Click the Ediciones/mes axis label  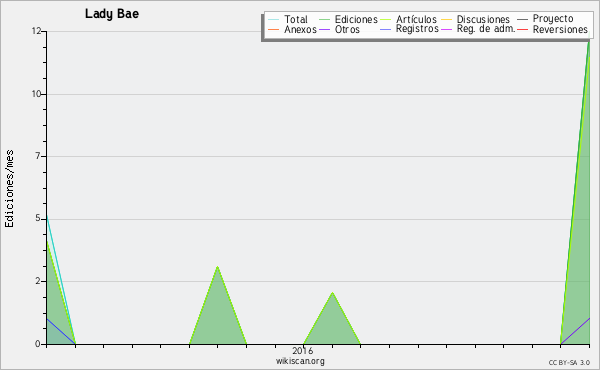click(9, 189)
